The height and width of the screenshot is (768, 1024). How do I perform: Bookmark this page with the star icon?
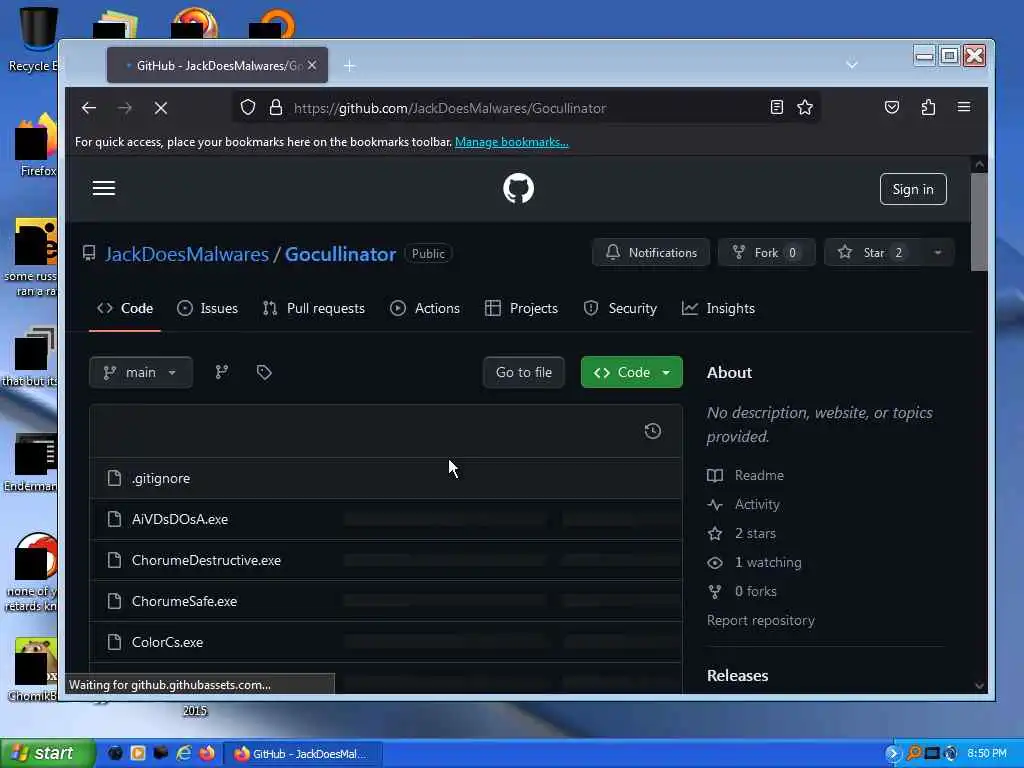[x=805, y=108]
